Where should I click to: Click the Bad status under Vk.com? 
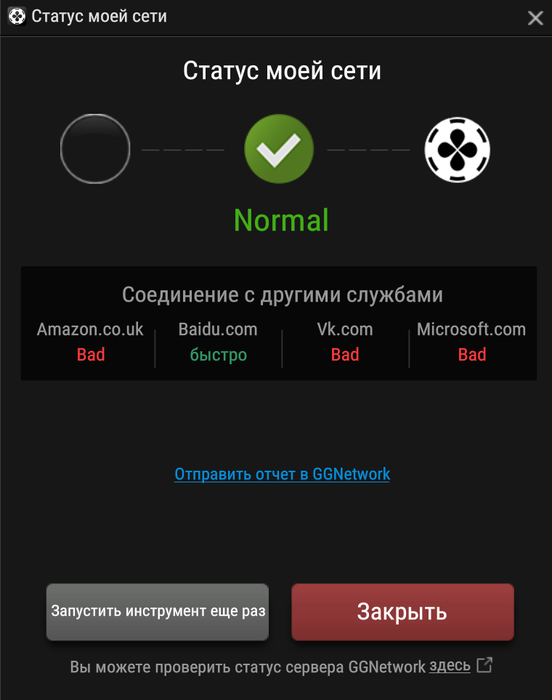point(345,354)
